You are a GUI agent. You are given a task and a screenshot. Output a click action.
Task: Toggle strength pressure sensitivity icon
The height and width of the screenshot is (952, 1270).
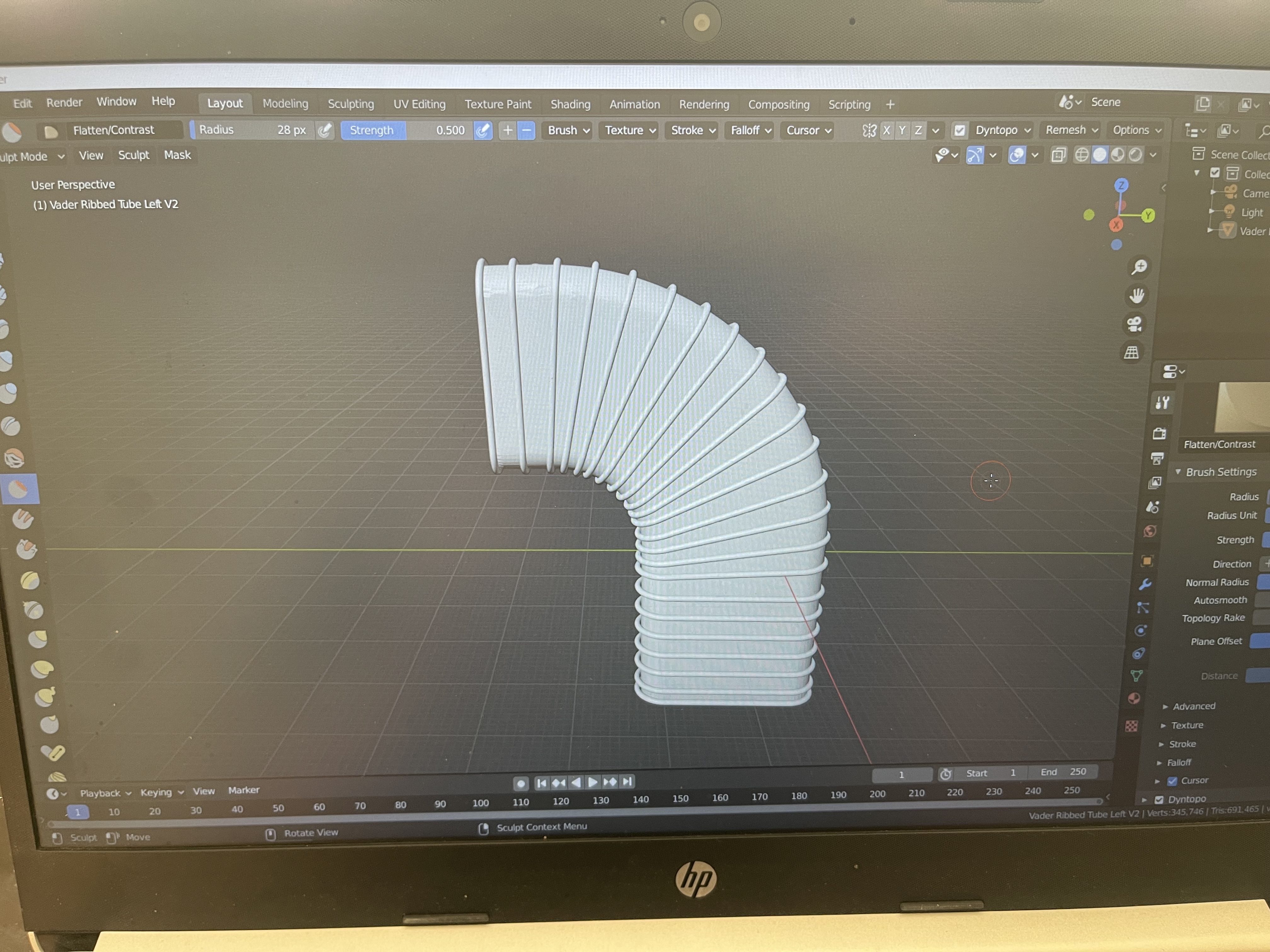(x=483, y=130)
